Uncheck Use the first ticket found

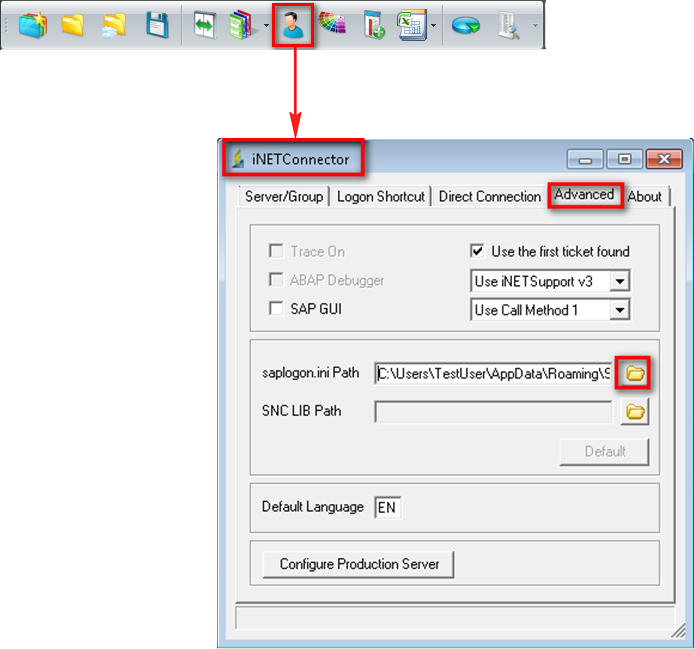click(477, 252)
